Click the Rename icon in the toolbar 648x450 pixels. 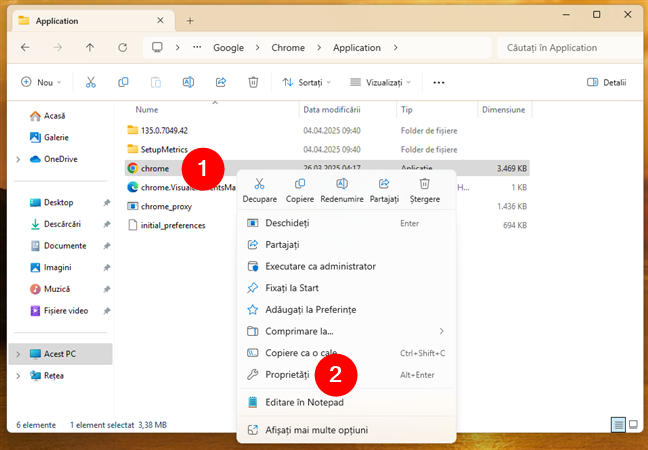(x=188, y=82)
